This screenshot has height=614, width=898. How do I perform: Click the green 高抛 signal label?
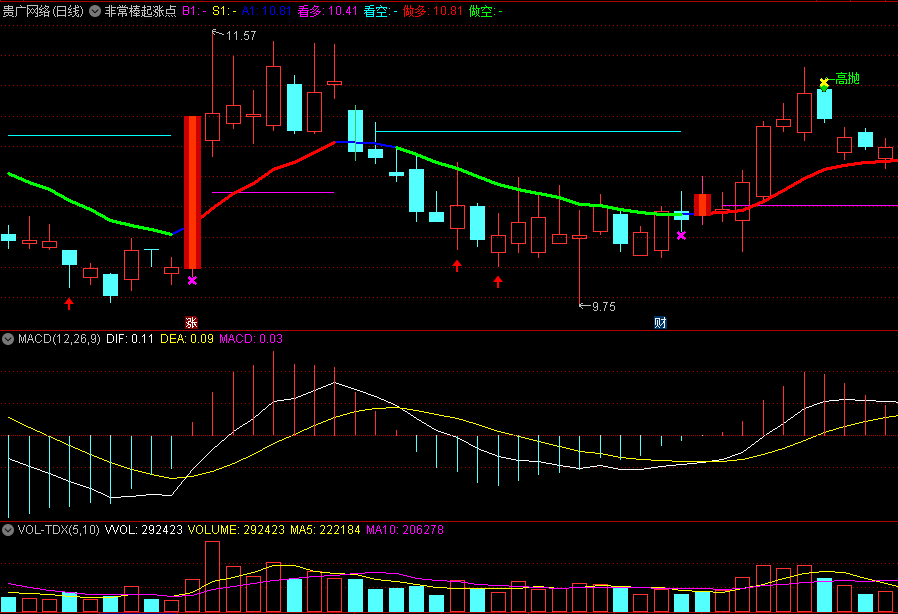[848, 78]
